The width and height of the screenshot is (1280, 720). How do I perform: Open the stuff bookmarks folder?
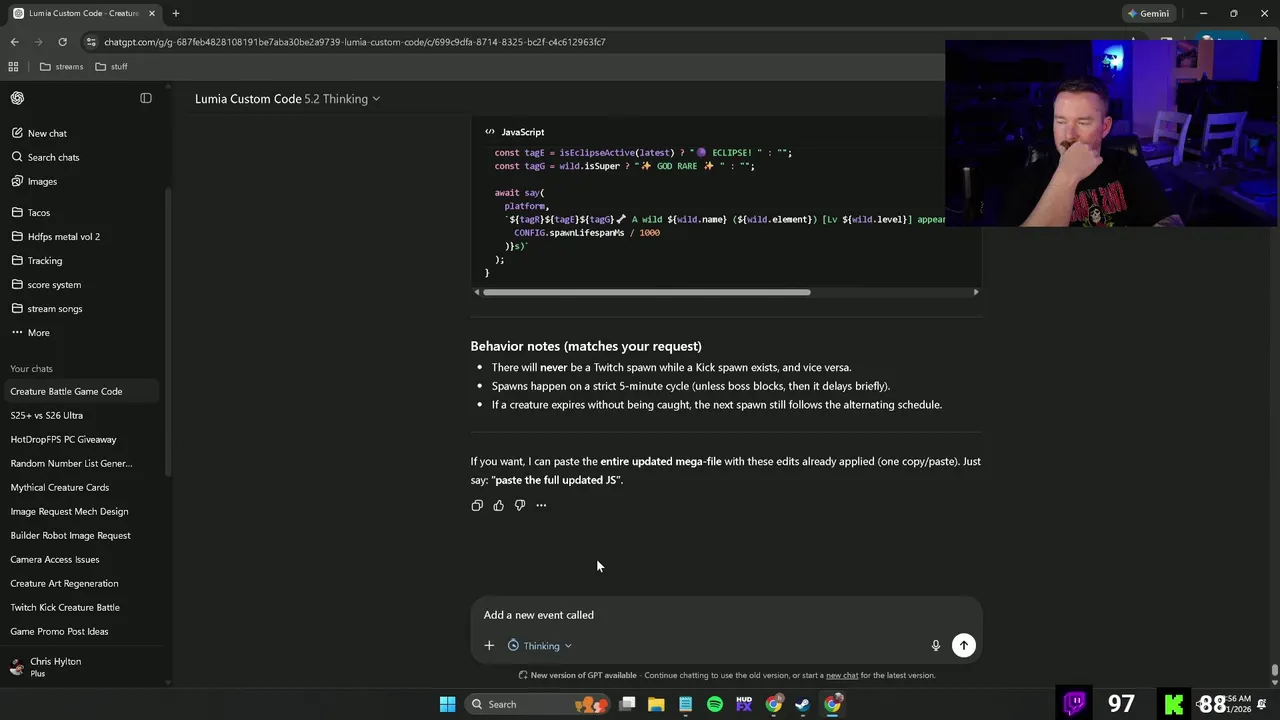(x=111, y=67)
